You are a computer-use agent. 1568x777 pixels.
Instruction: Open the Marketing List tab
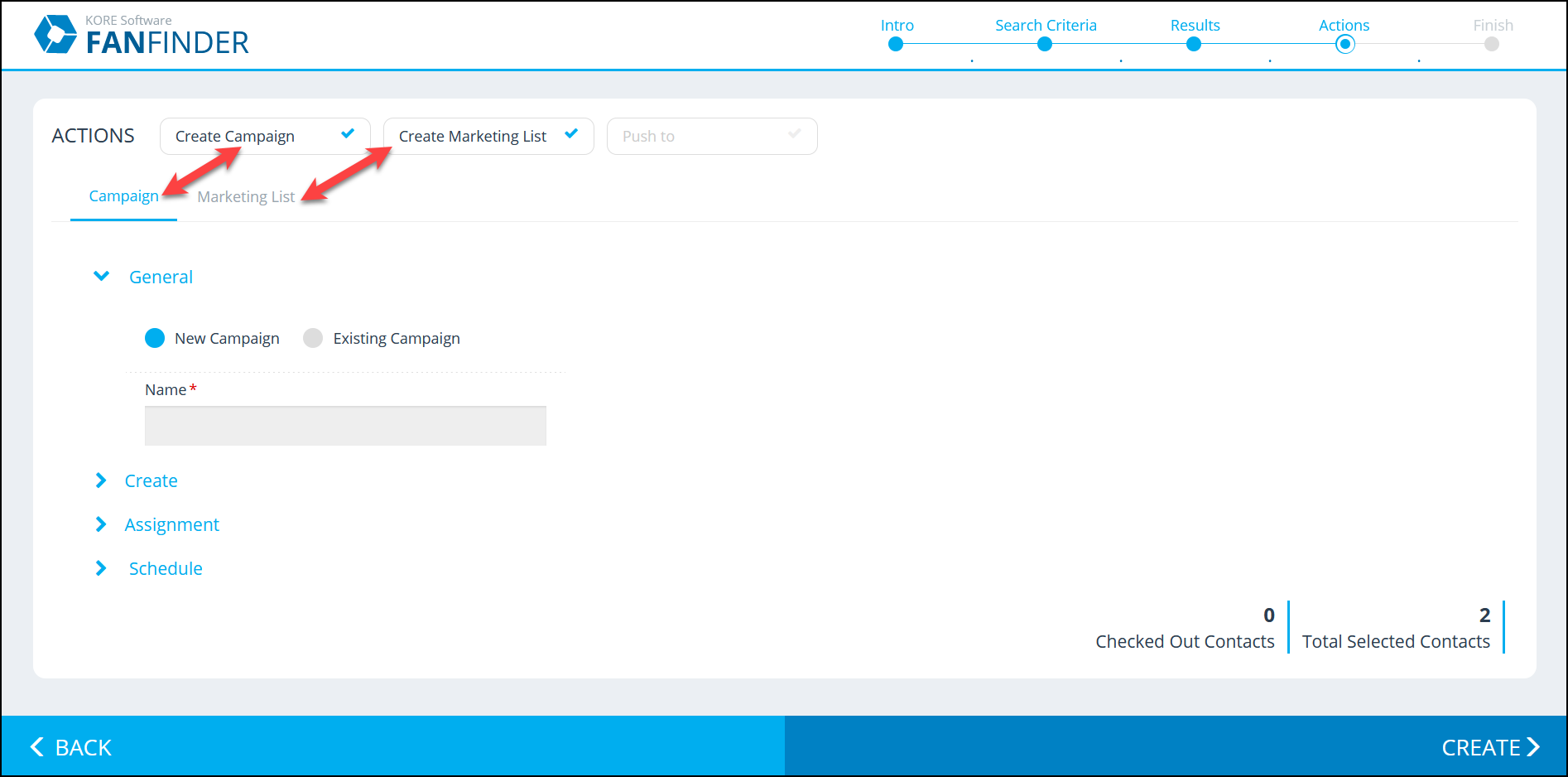[x=246, y=197]
